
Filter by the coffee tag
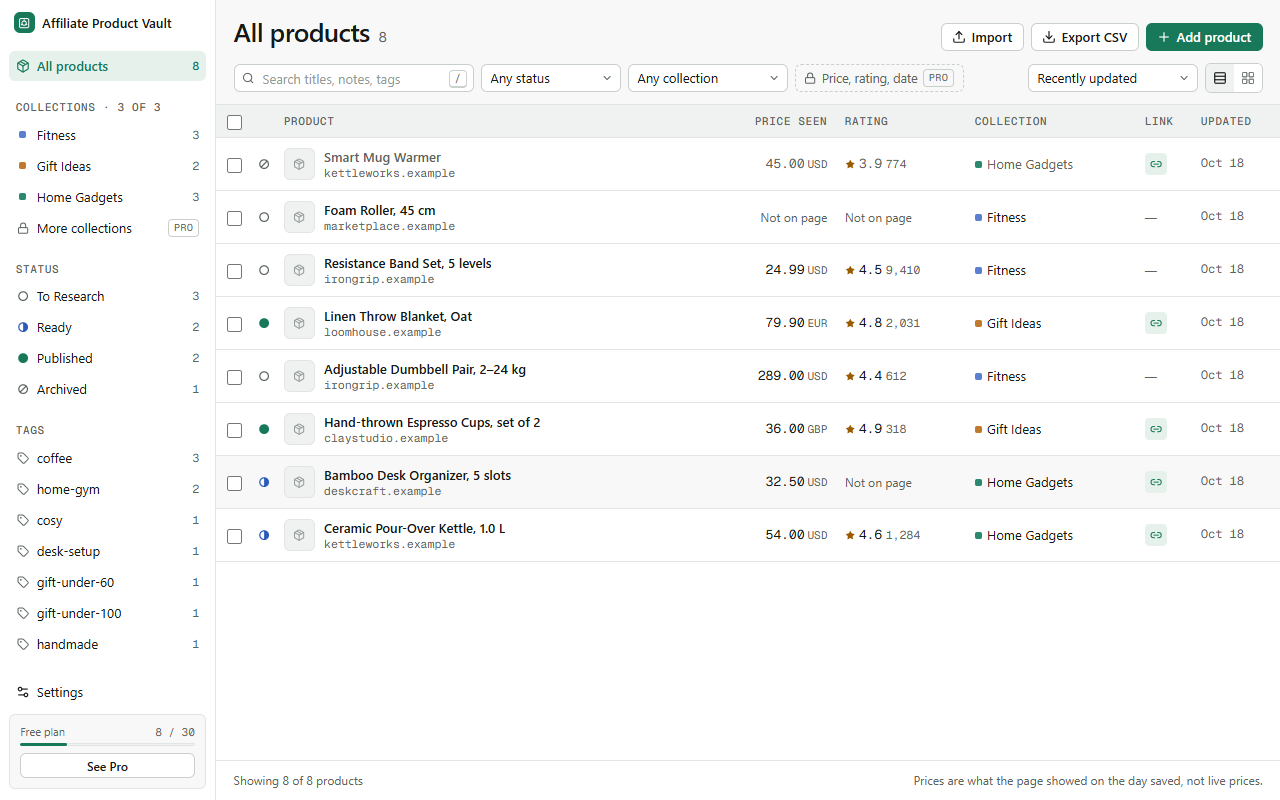click(108, 458)
